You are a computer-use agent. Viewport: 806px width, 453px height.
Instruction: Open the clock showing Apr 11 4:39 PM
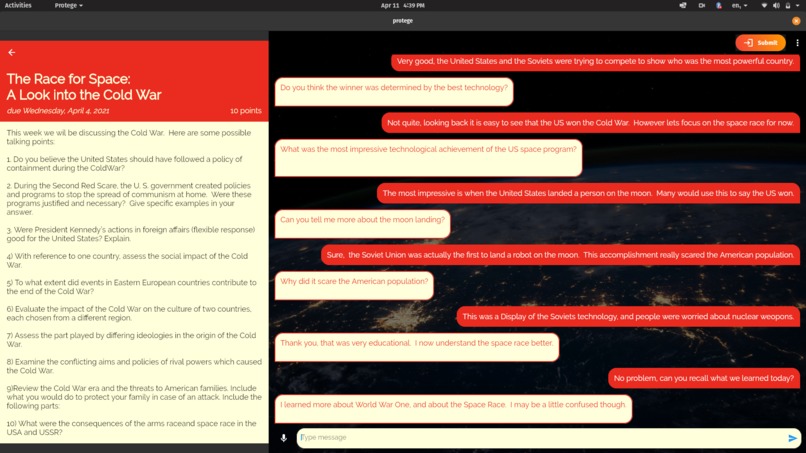click(x=402, y=5)
